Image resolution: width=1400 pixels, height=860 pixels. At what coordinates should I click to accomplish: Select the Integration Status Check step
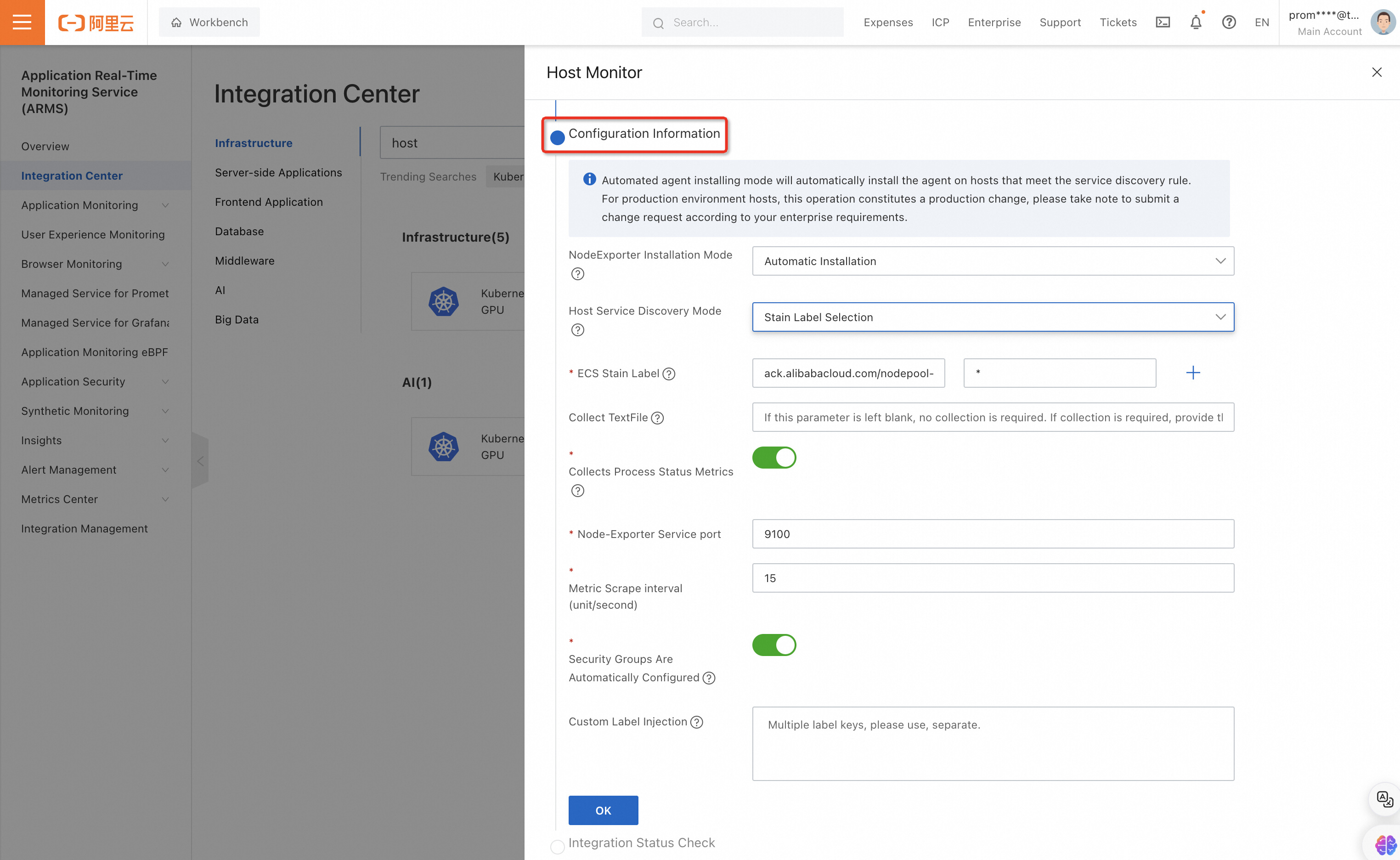click(641, 843)
